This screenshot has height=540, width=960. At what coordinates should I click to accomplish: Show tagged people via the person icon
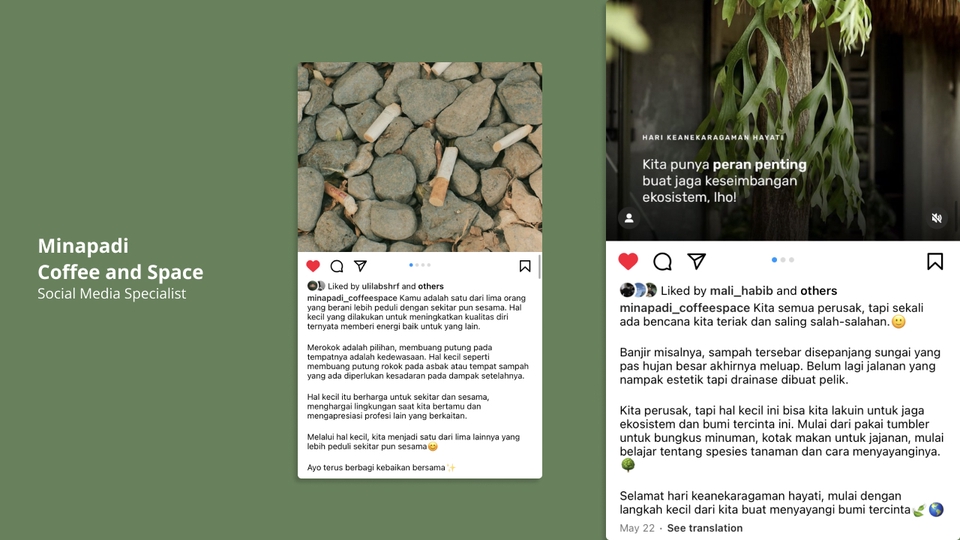tap(629, 218)
